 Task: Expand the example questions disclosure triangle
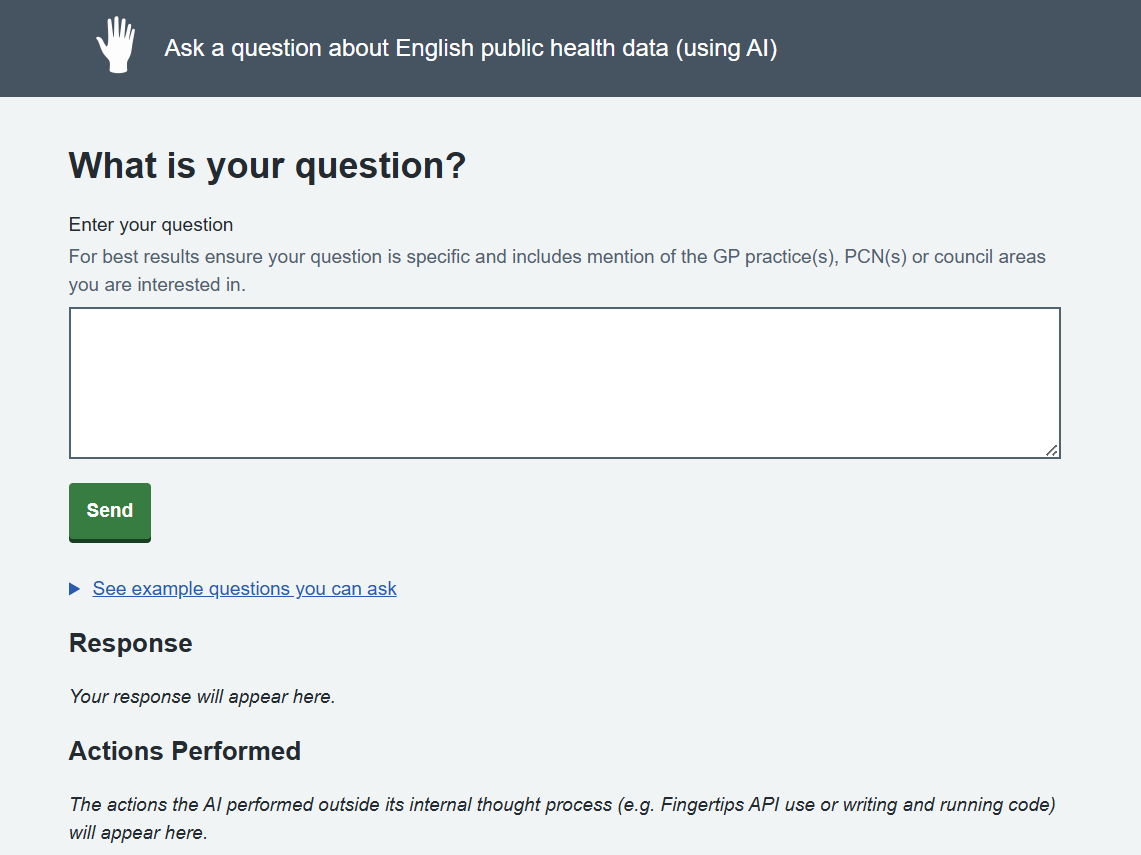point(74,589)
